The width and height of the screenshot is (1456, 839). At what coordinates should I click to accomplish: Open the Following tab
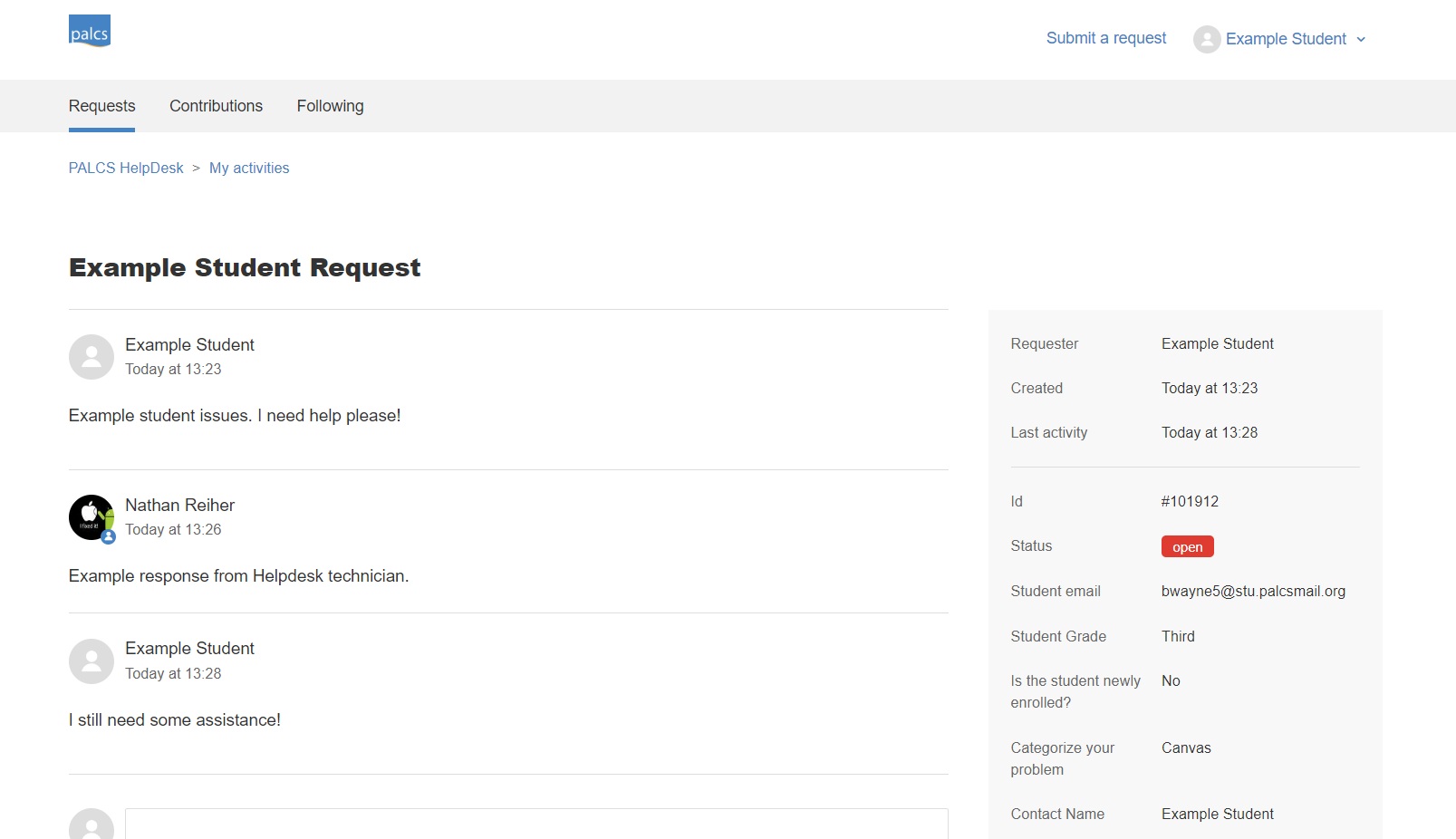(330, 106)
